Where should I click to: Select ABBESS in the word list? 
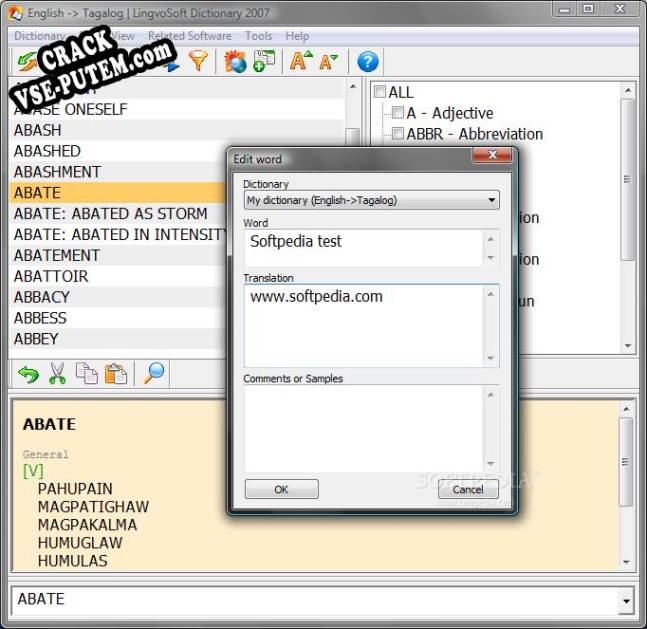(x=118, y=318)
